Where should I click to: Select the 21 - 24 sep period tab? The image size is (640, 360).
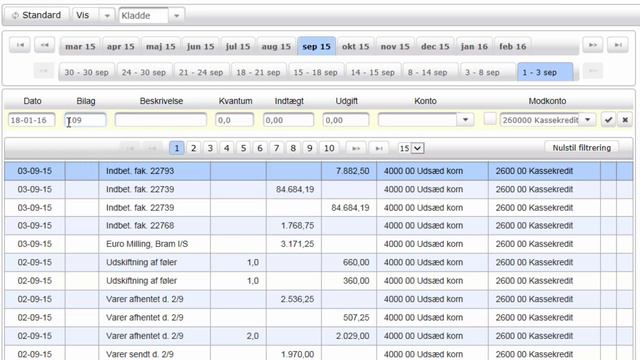pyautogui.click(x=201, y=72)
